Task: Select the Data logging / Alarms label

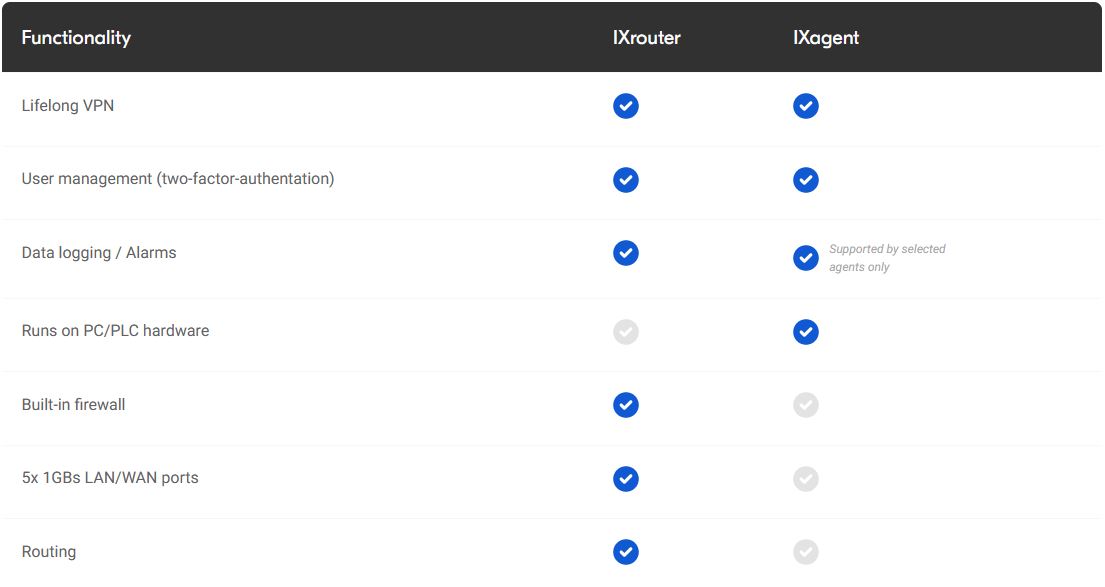Action: click(99, 253)
